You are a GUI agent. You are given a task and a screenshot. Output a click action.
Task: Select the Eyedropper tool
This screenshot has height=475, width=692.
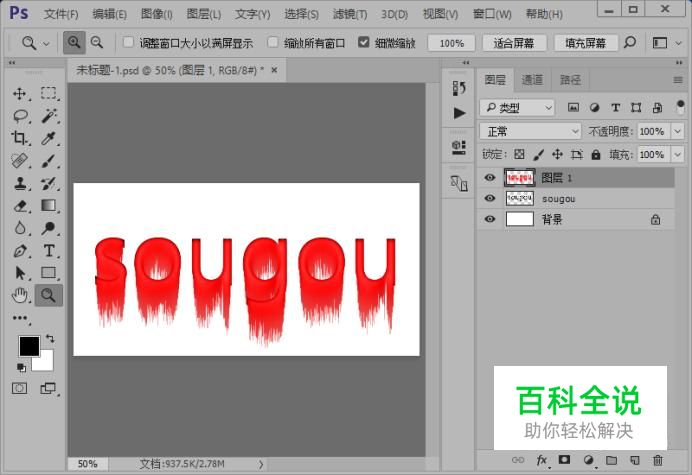coord(48,138)
